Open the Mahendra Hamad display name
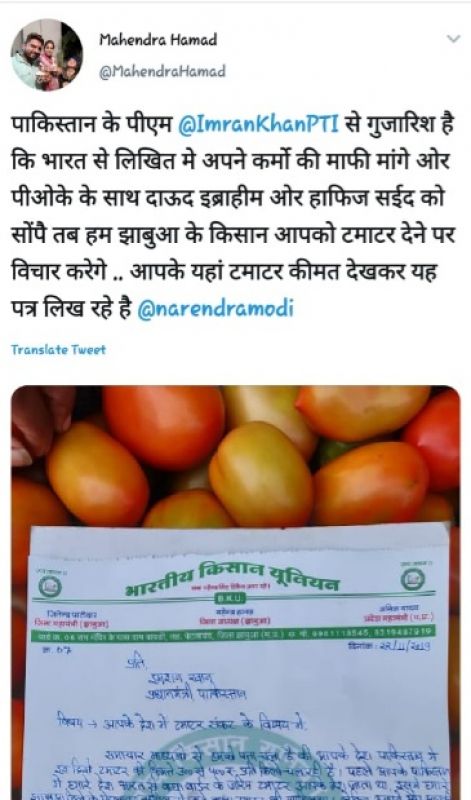Screen dimensions: 471x800 pos(158,39)
